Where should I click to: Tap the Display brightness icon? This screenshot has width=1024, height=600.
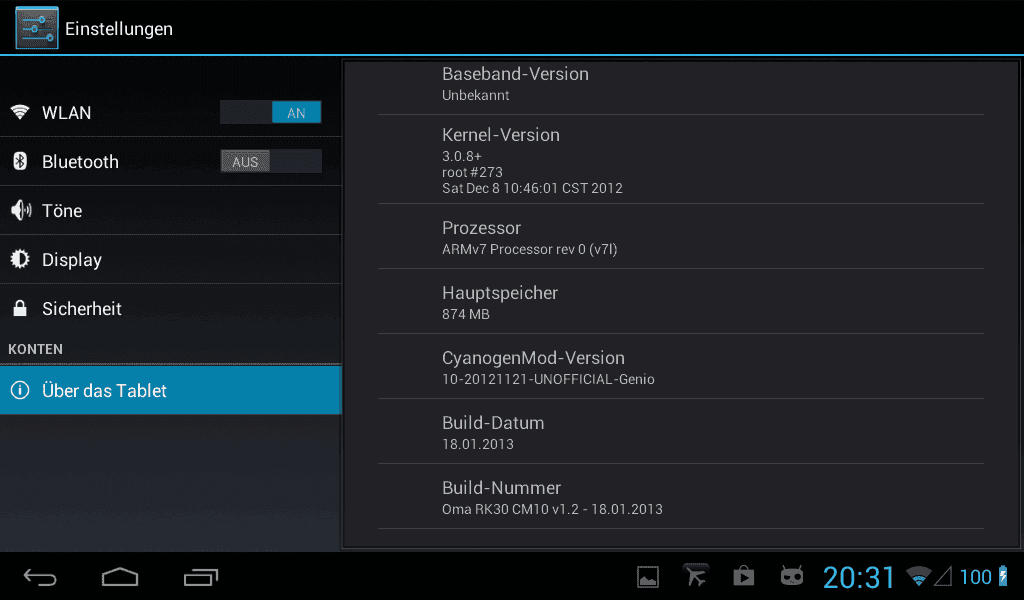click(20, 259)
